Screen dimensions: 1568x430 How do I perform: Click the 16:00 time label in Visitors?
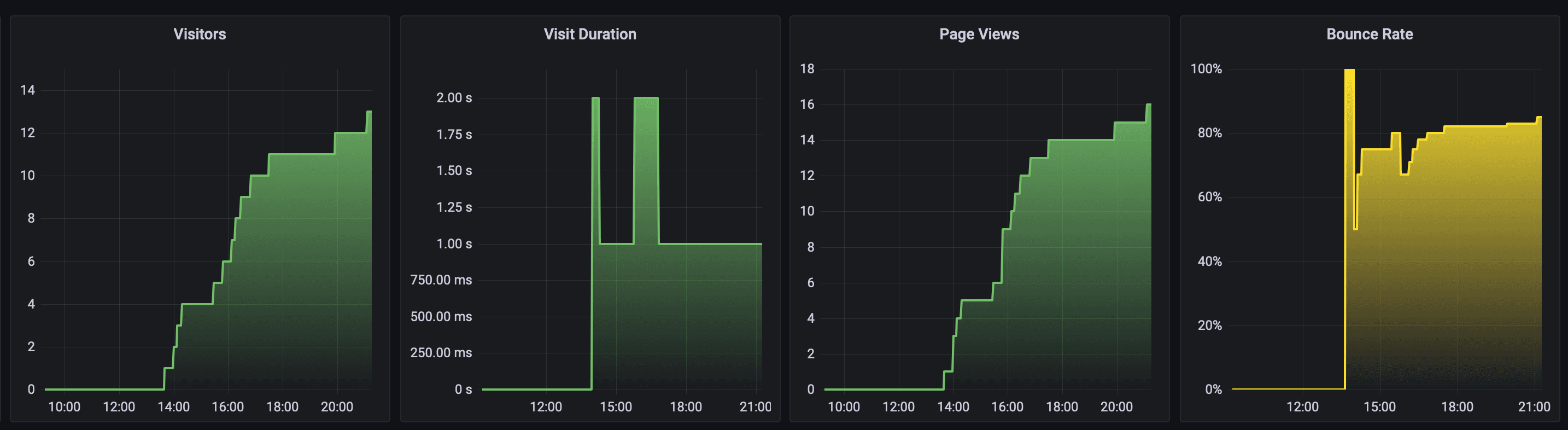pos(227,407)
